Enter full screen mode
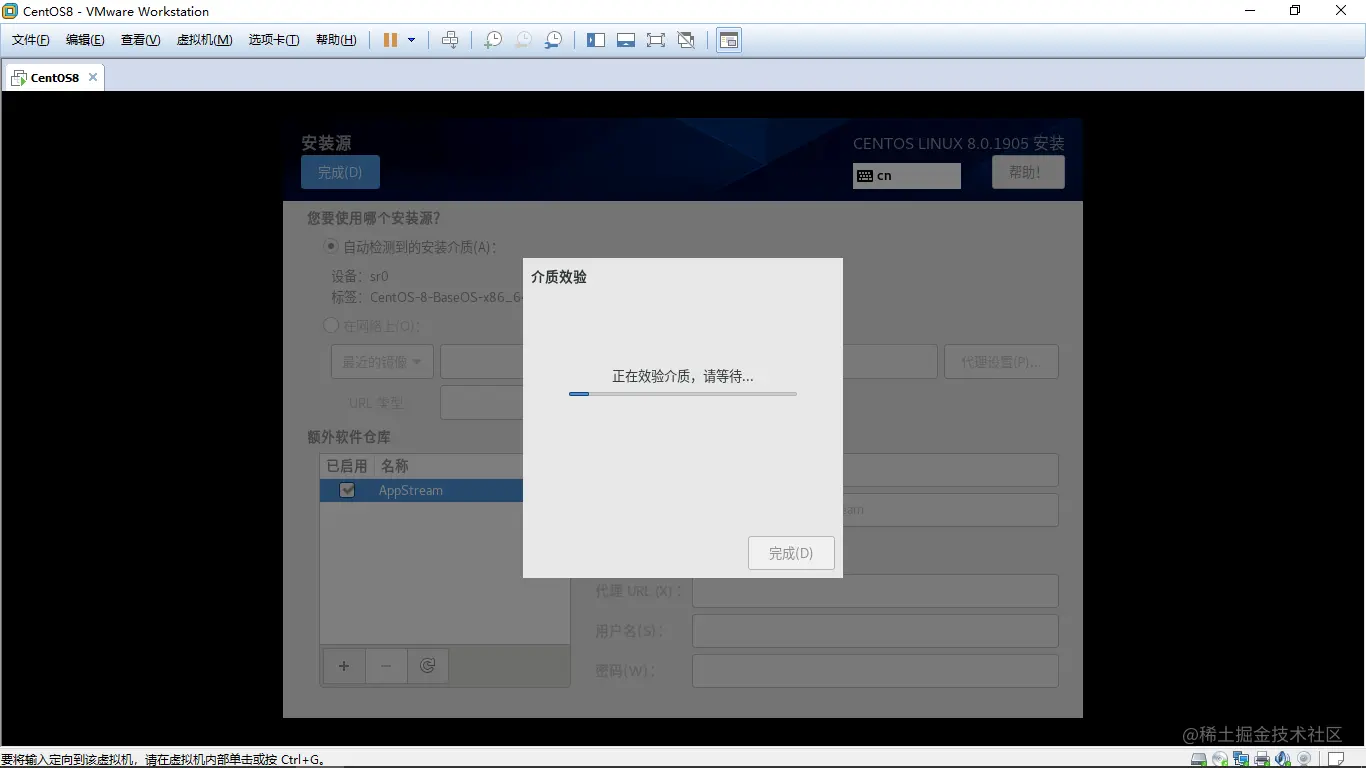The width and height of the screenshot is (1366, 768). (x=656, y=40)
